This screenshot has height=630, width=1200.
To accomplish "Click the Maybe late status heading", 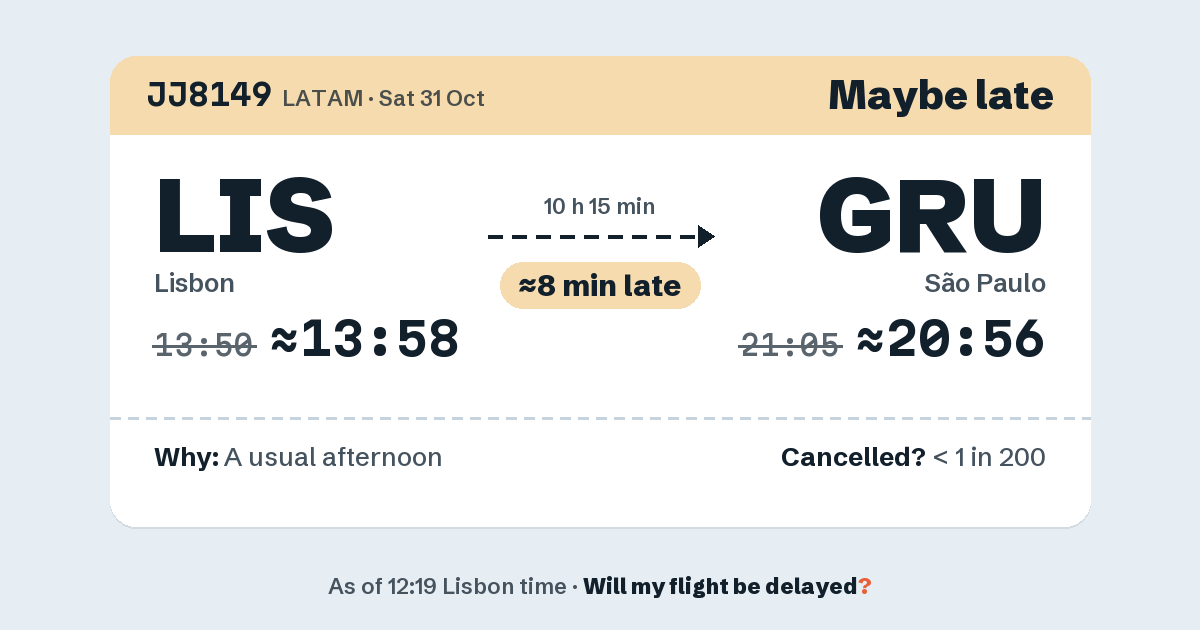I will click(x=941, y=95).
